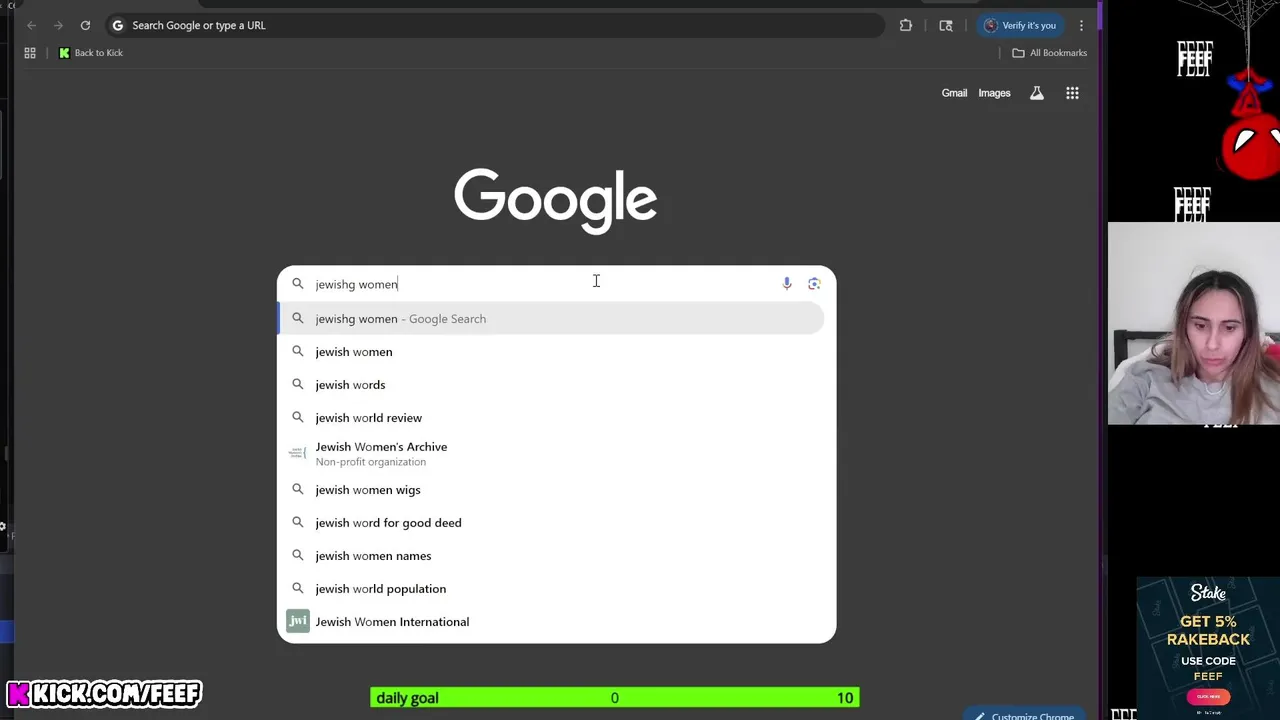Open the apps grid in bookmarks bar
1280x720 pixels.
coord(30,53)
